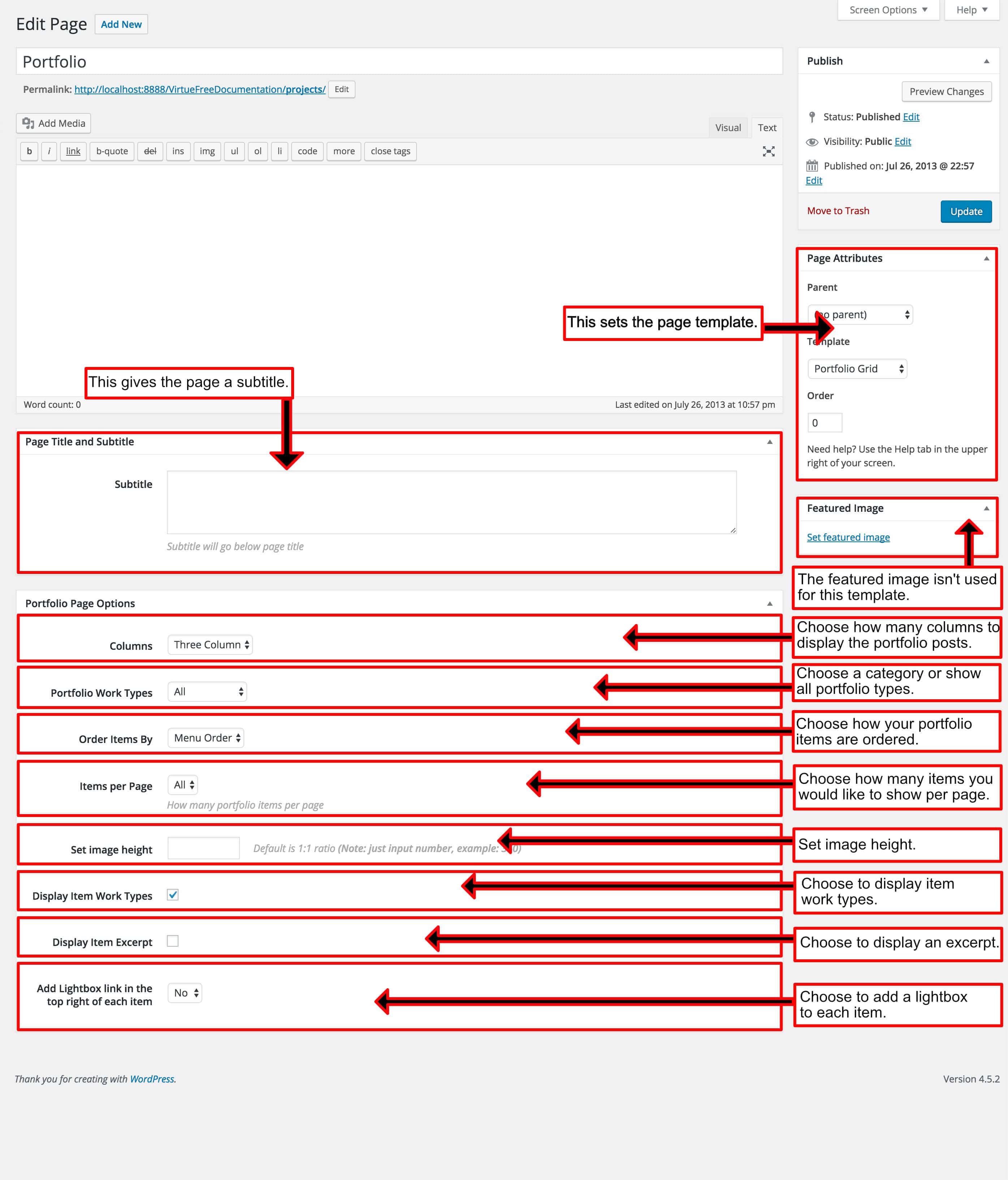Collapse the Page Attributes panel arrow

pyautogui.click(x=986, y=259)
